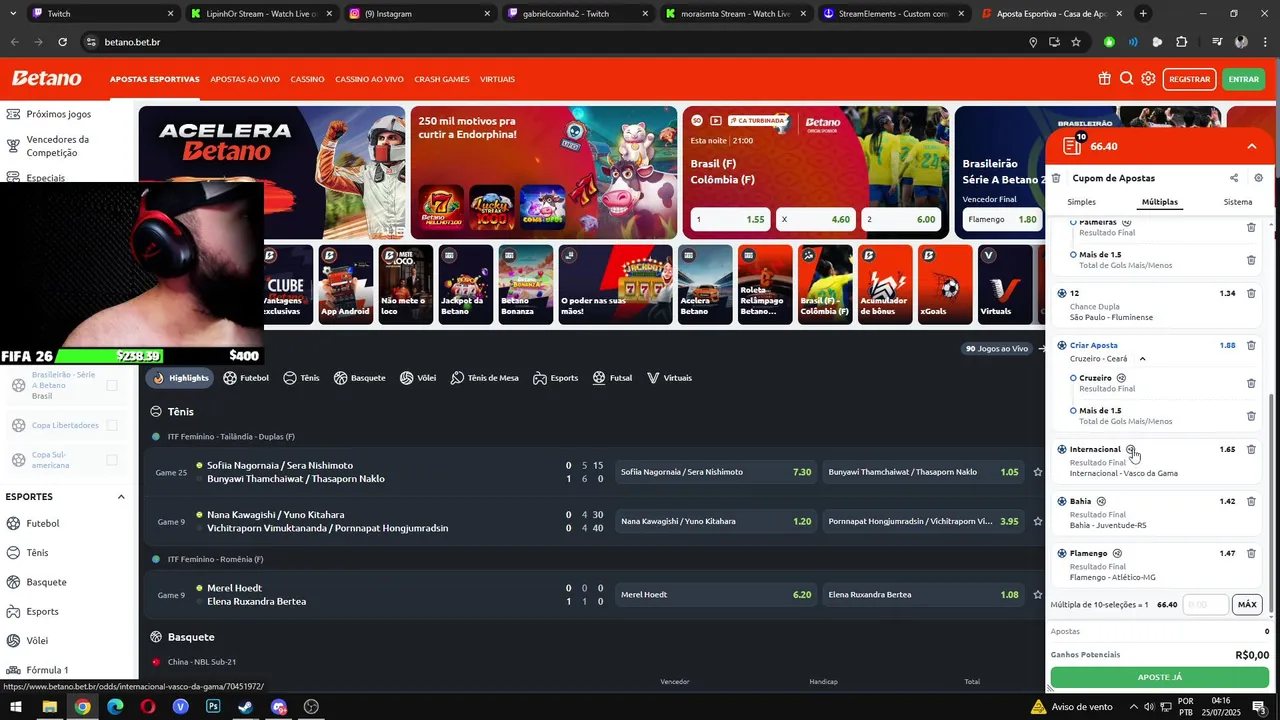Image resolution: width=1280 pixels, height=720 pixels.
Task: Bet on Bunyawi Thamchaiwat / Thasaporn Naklo at 1.05
Action: [923, 472]
